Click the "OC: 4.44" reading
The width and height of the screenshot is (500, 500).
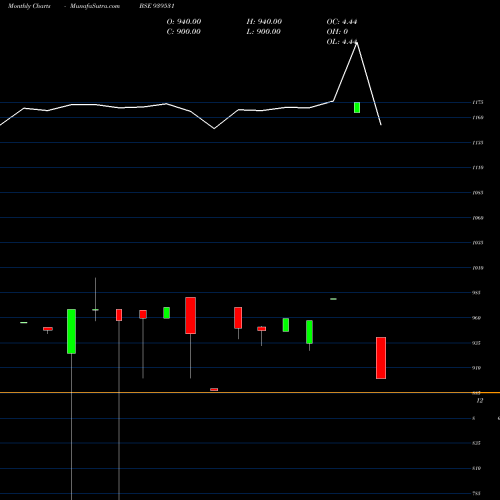(342, 22)
